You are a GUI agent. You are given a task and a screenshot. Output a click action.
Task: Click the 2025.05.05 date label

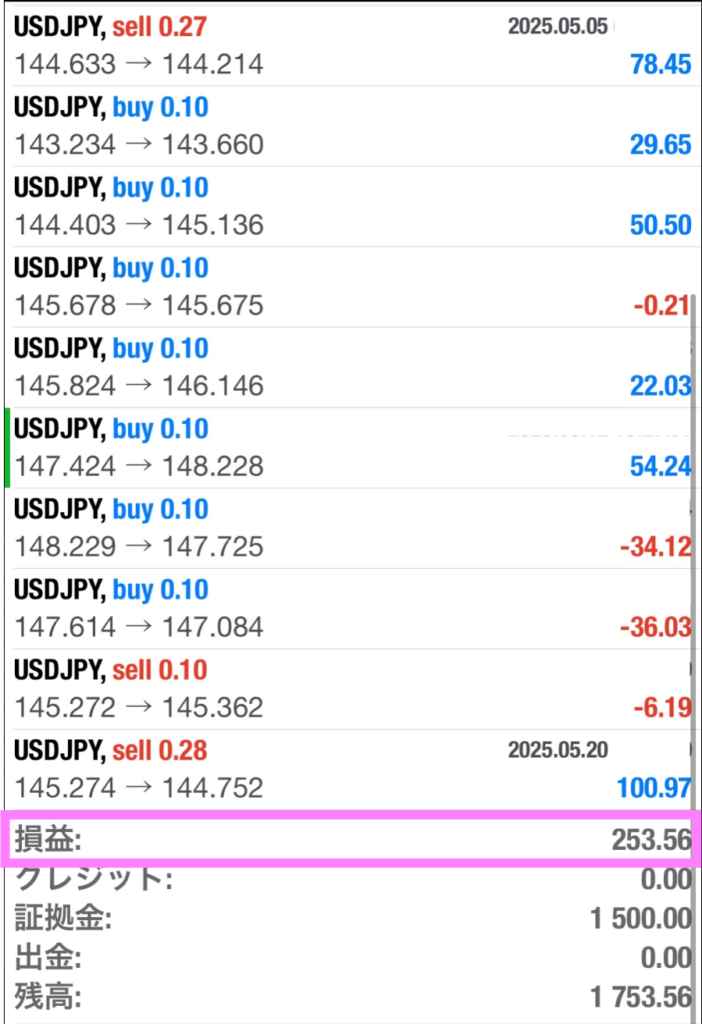coord(558,26)
